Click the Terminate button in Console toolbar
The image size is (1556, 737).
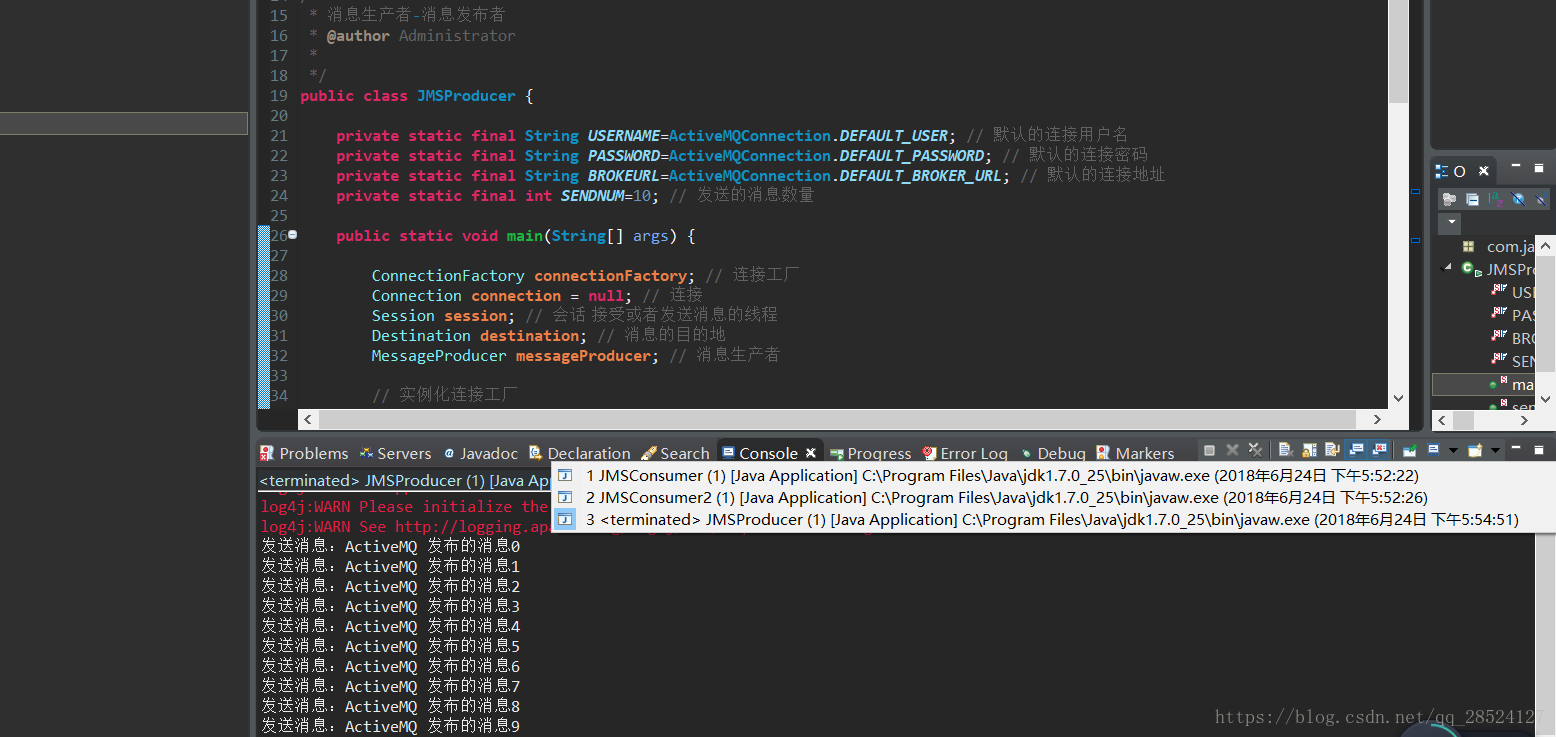[1209, 451]
